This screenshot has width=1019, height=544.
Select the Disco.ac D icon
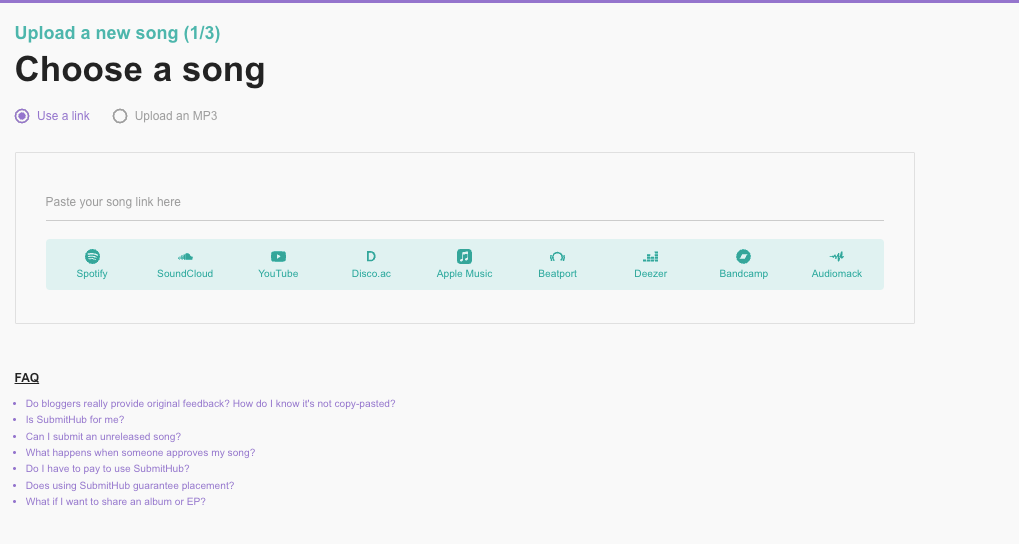pyautogui.click(x=371, y=256)
